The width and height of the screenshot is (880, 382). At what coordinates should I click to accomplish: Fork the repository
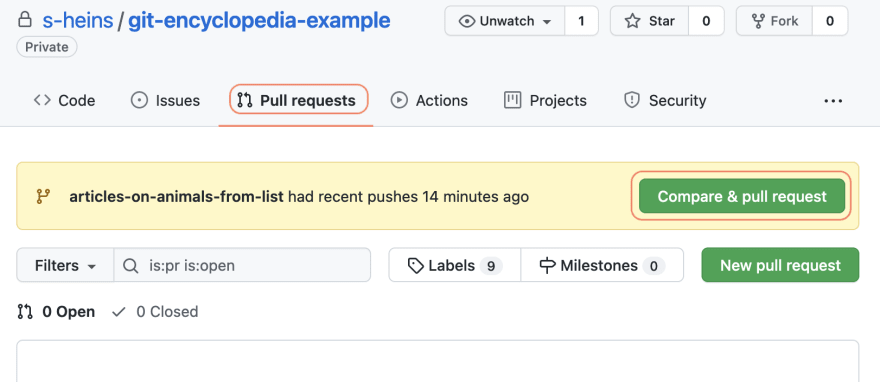774,21
